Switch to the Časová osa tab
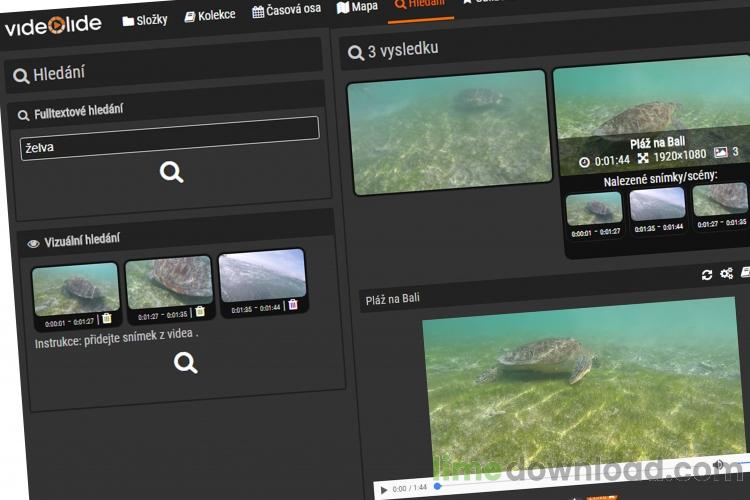The width and height of the screenshot is (750, 500). click(286, 10)
